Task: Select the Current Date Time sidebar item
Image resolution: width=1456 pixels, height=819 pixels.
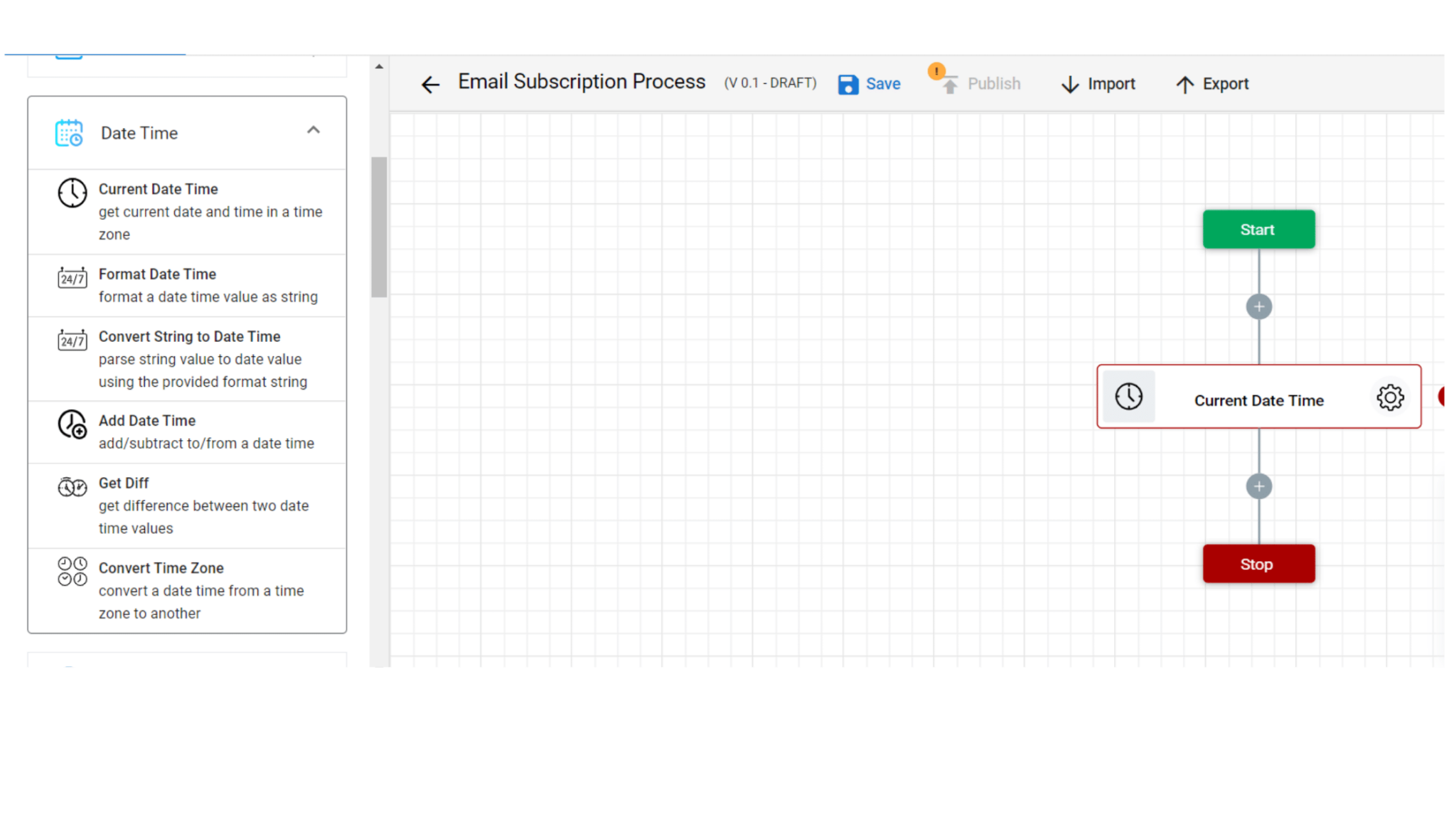Action: [187, 212]
